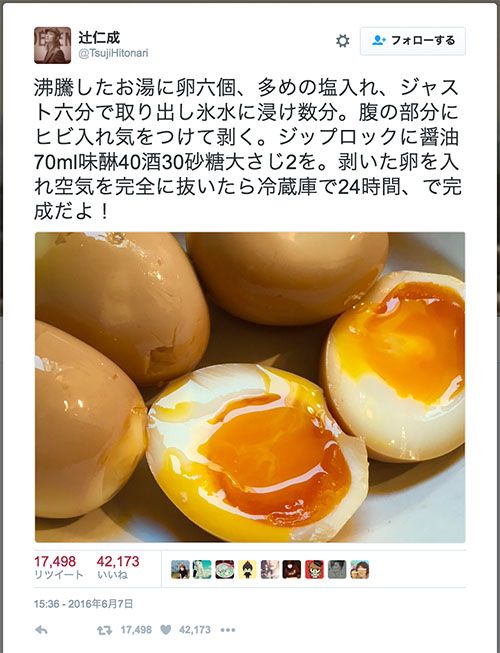Click the red-background cartoon avatar
The image size is (500, 653).
point(314,569)
